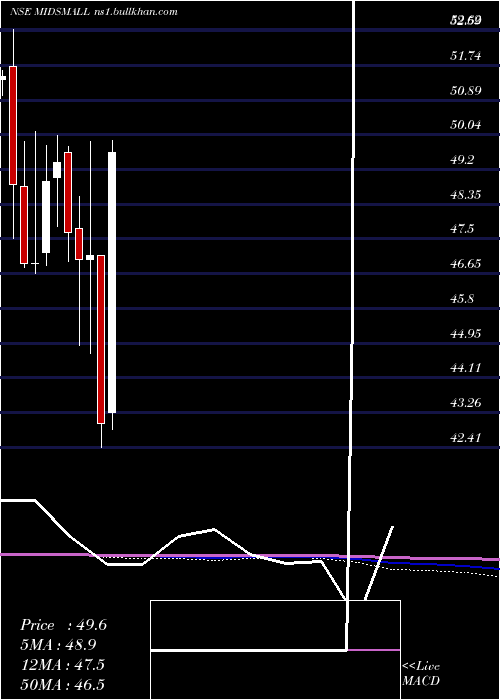The image size is (500, 700).
Task: Click the 46.65 price axis label
Action: (x=466, y=264)
